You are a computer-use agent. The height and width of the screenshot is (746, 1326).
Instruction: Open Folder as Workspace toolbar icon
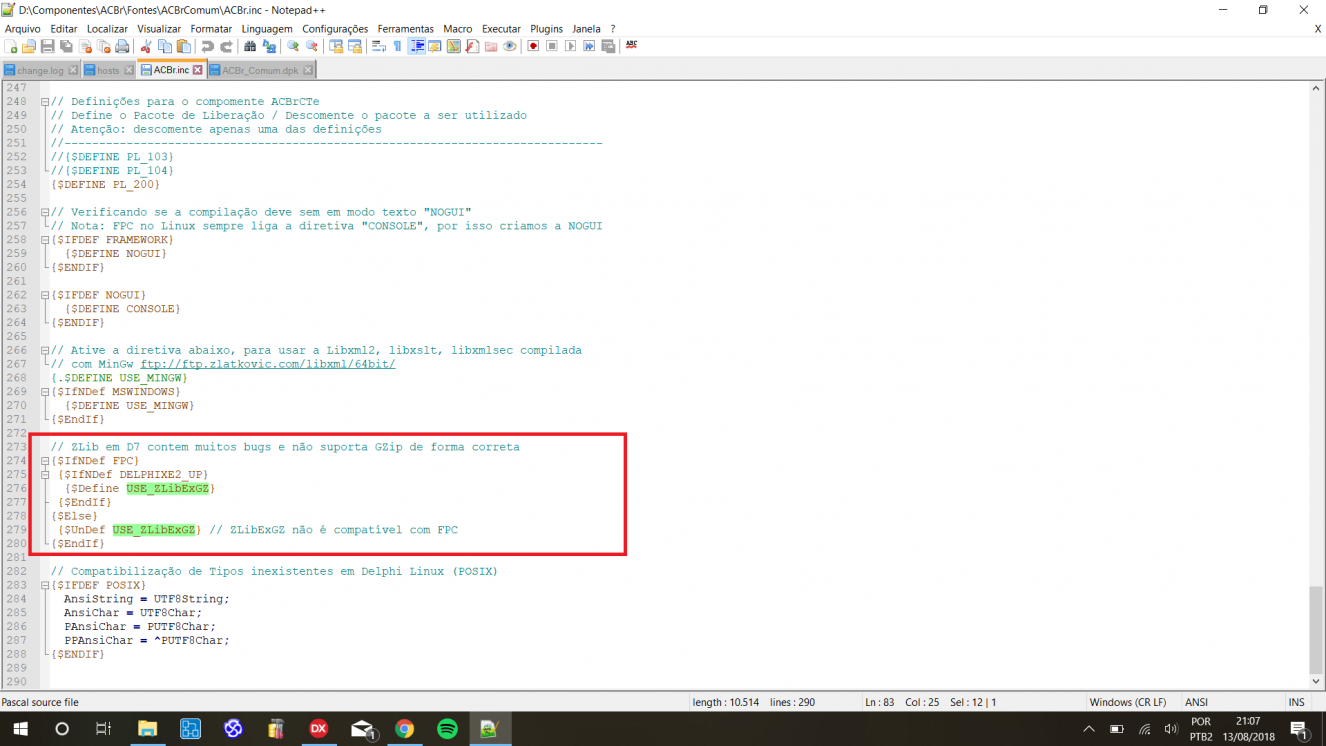491,46
